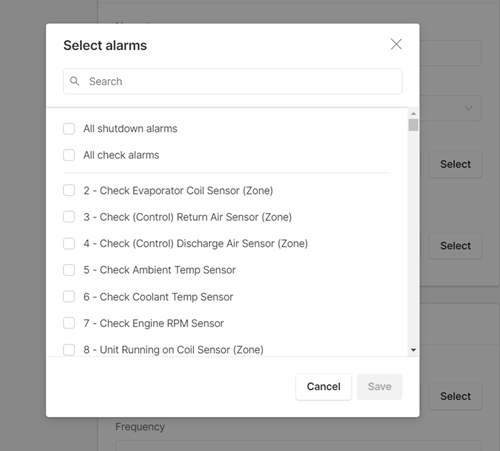This screenshot has width=500, height=451.
Task: Open the dimmed dropdown chevron behind the dialog
Action: pos(469,108)
